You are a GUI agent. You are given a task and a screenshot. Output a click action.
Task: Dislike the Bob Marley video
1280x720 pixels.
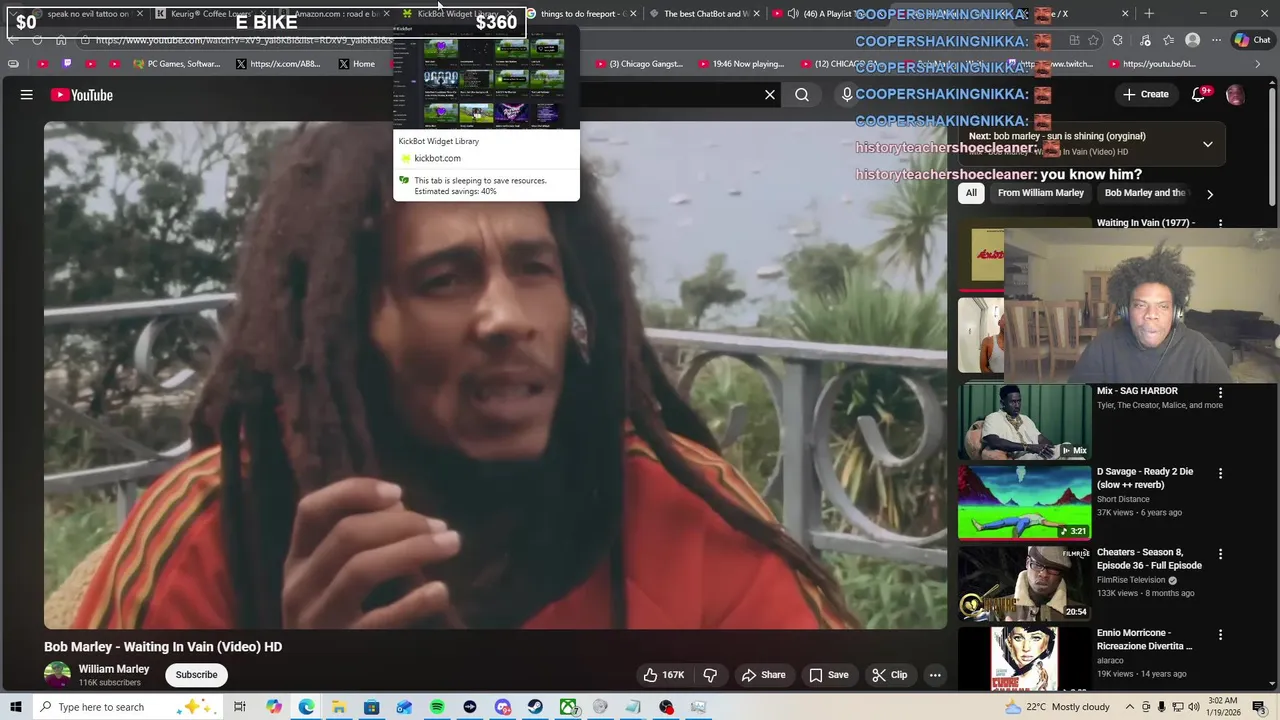[x=710, y=675]
